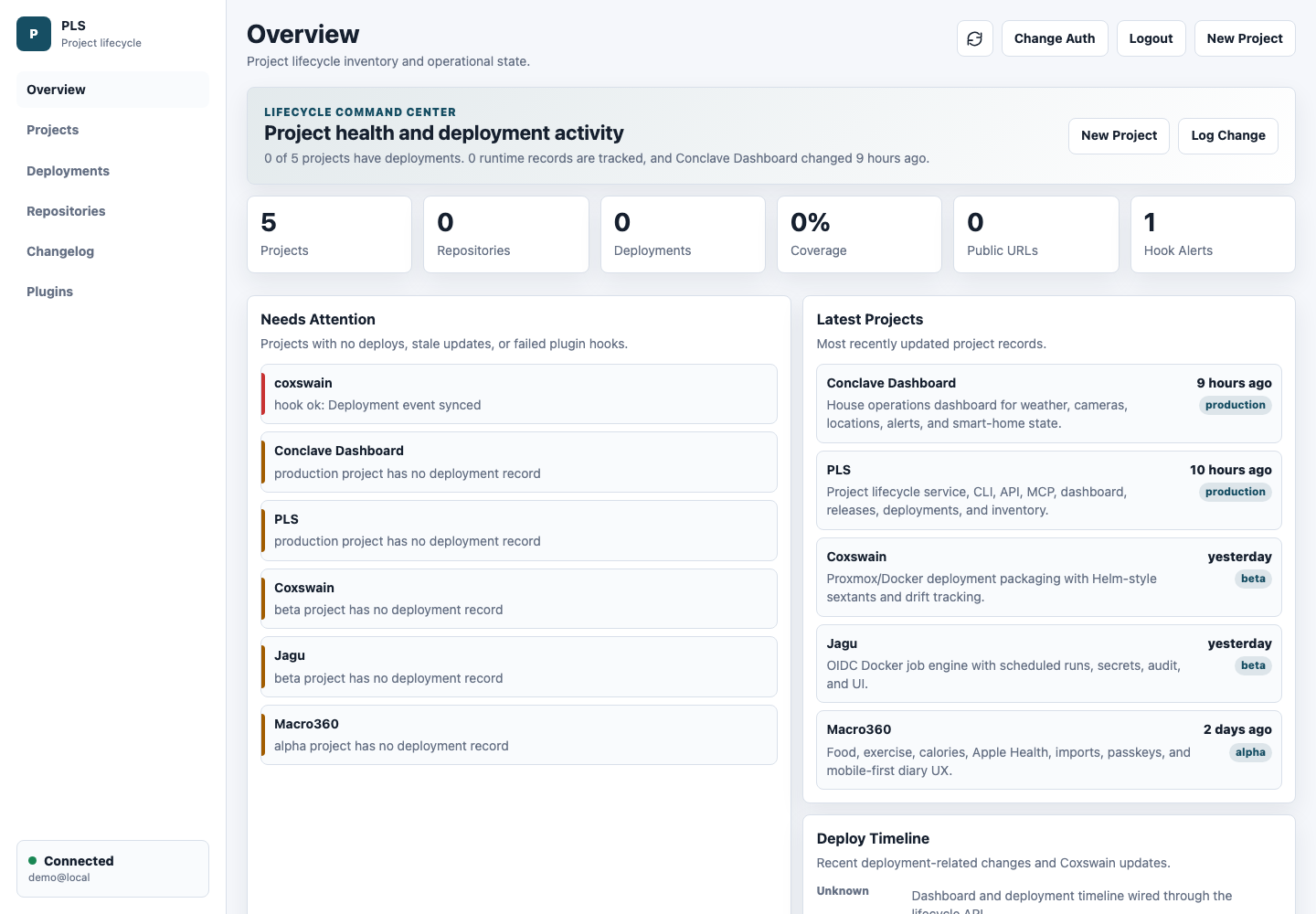Image resolution: width=1316 pixels, height=914 pixels.
Task: Click the alpha badge on Macro360
Action: [1250, 752]
